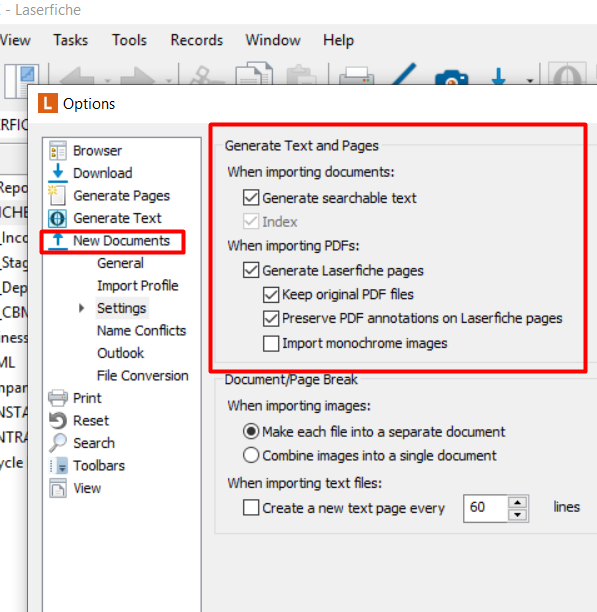Select Name Conflicts tree item

(x=141, y=331)
